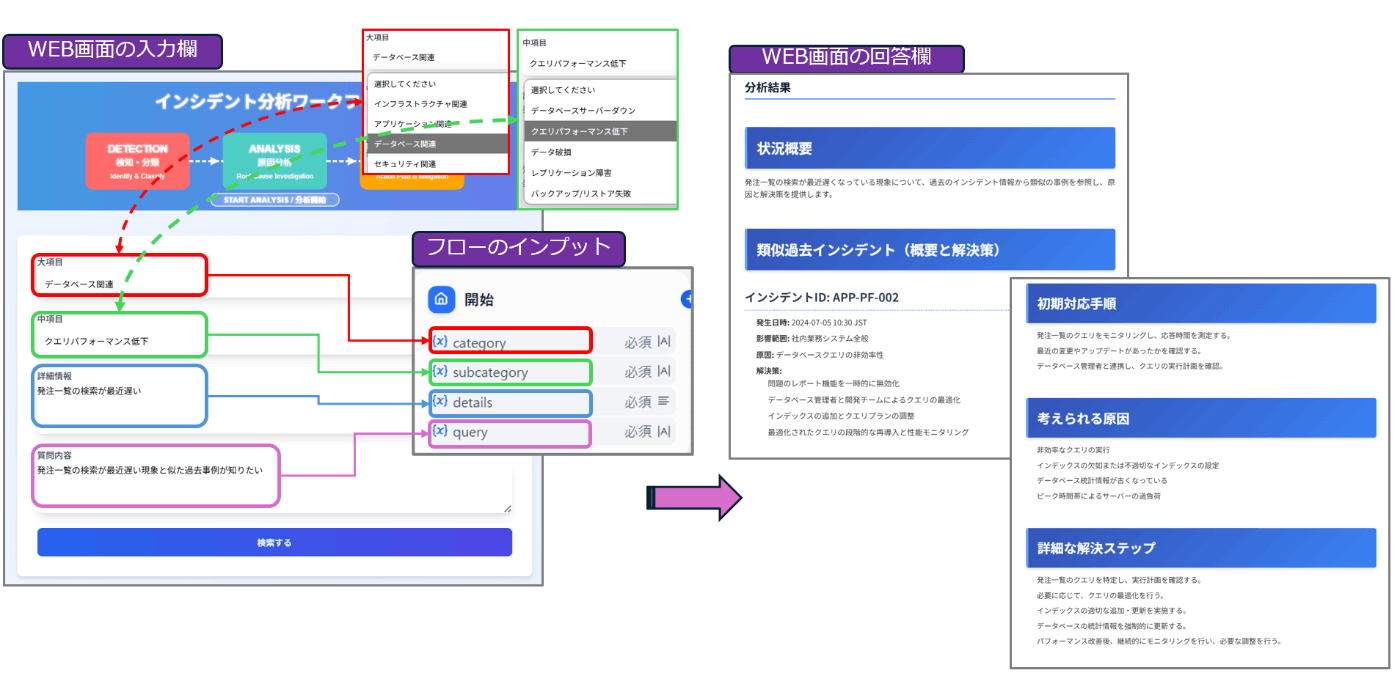Select バックアップ/リストア失敗 from the 中項目 list

pyautogui.click(x=600, y=193)
